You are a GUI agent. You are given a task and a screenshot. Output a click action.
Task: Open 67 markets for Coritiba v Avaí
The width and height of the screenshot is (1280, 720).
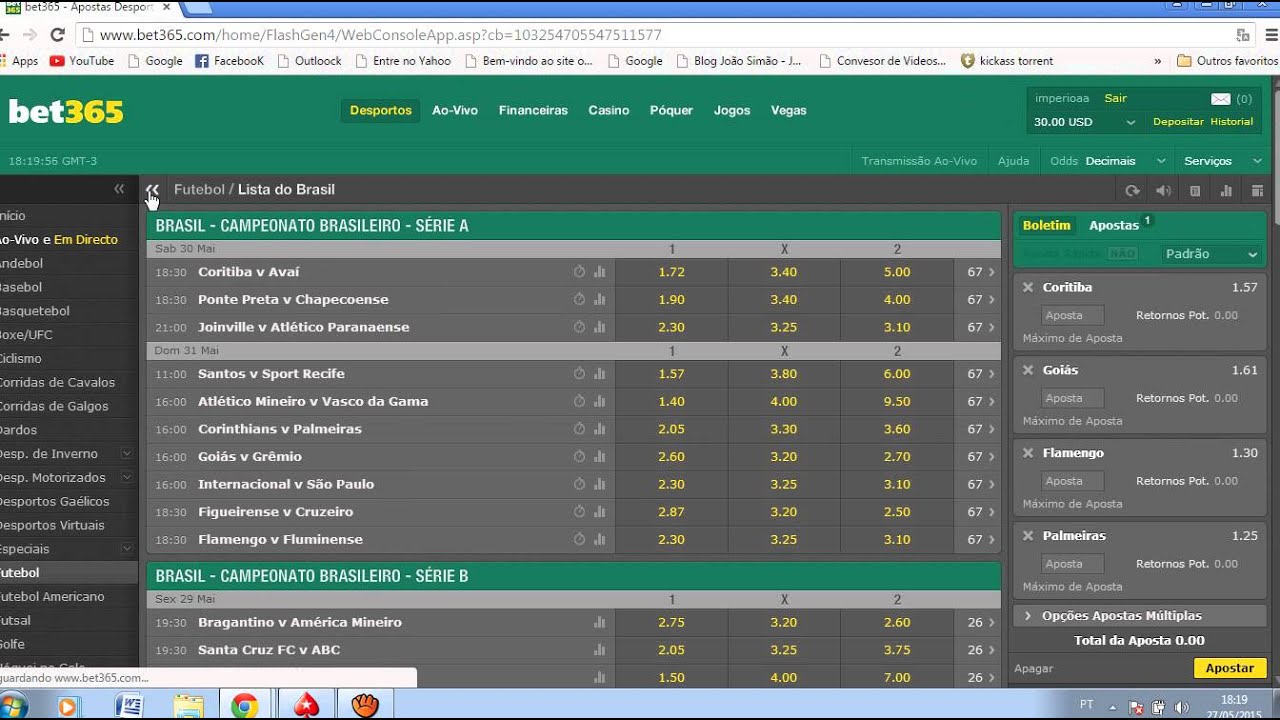(x=980, y=272)
